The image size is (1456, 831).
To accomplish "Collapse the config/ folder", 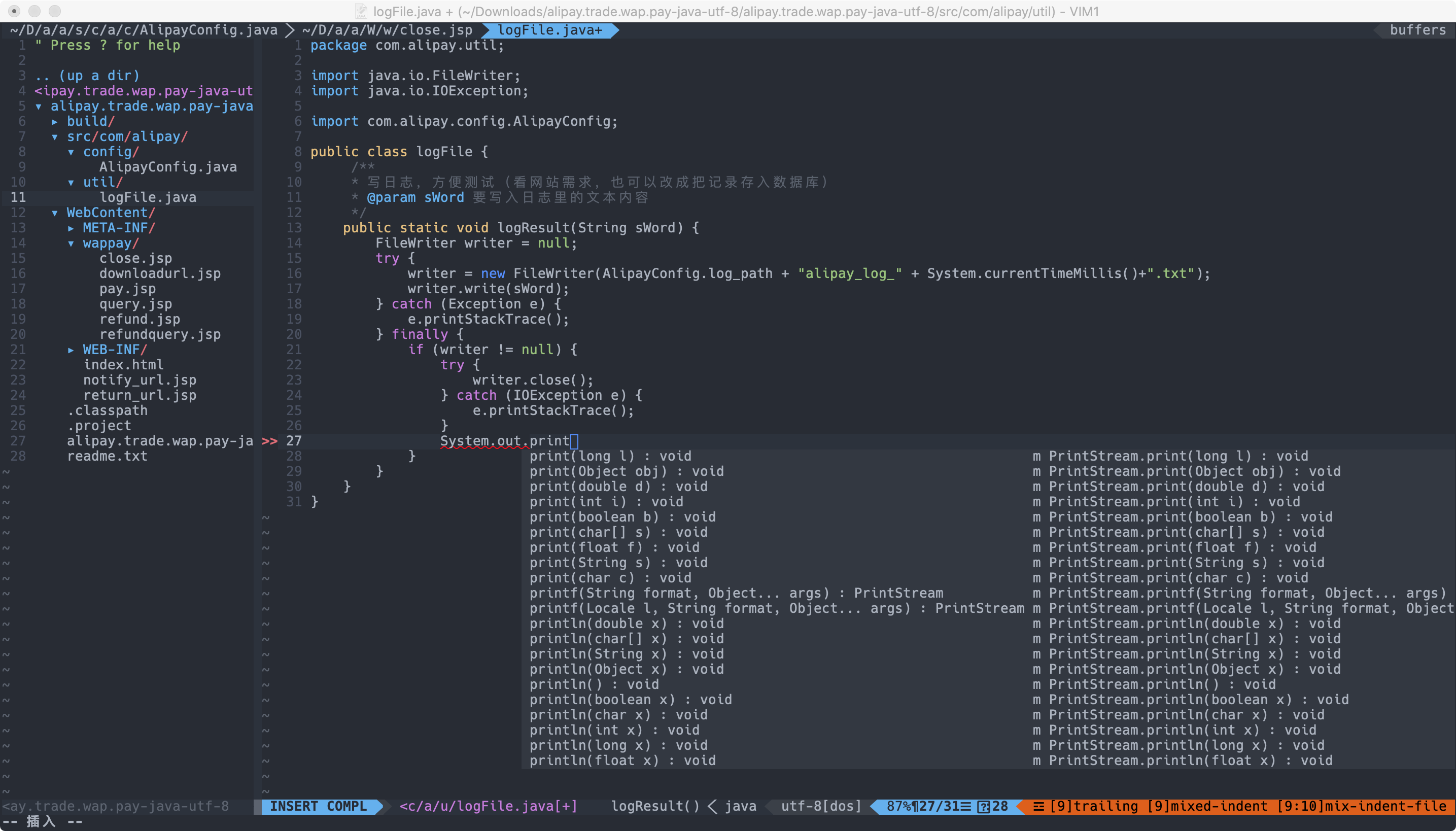I will tap(71, 152).
